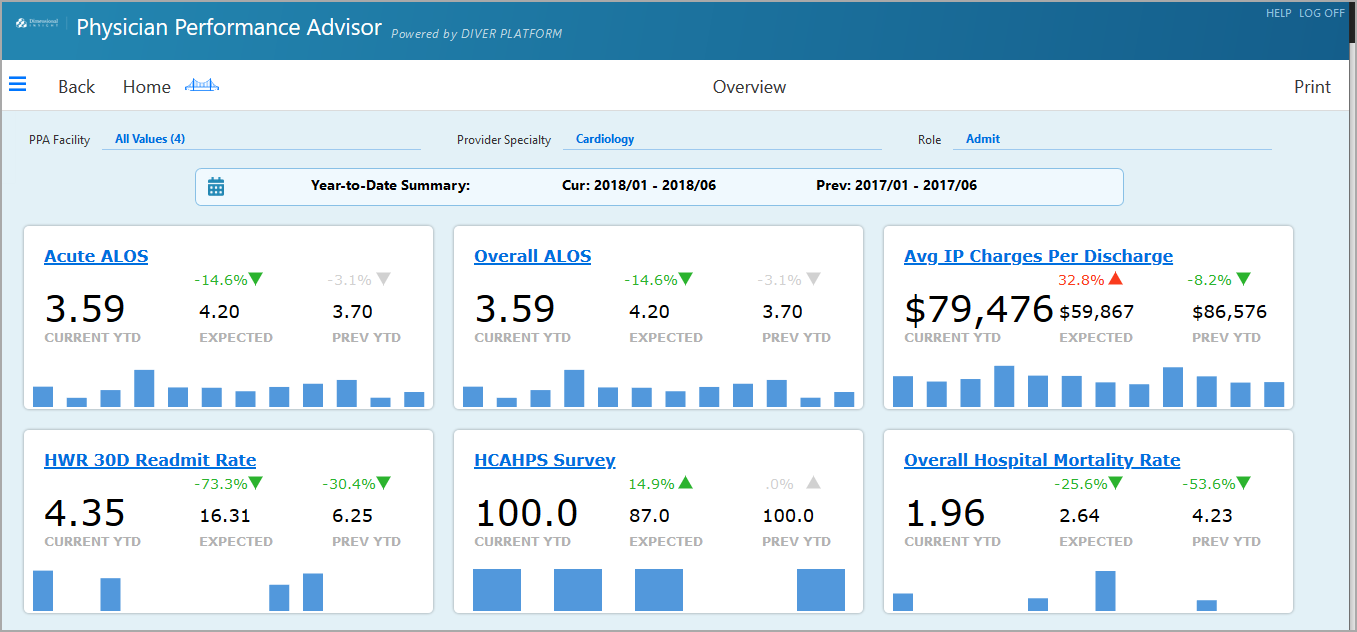Open Avg IP Charges Per Discharge link
The image size is (1357, 632).
(x=1038, y=256)
